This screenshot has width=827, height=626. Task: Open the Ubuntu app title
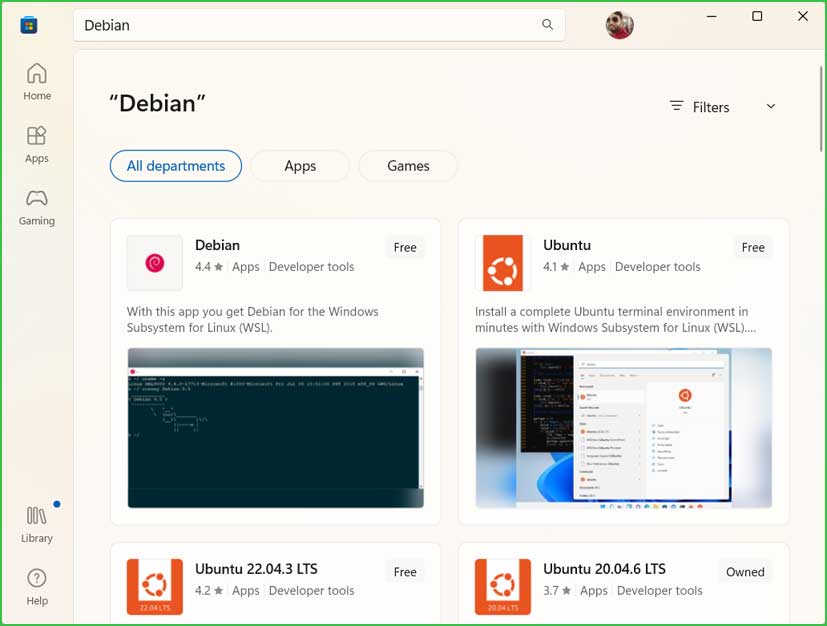(x=567, y=245)
